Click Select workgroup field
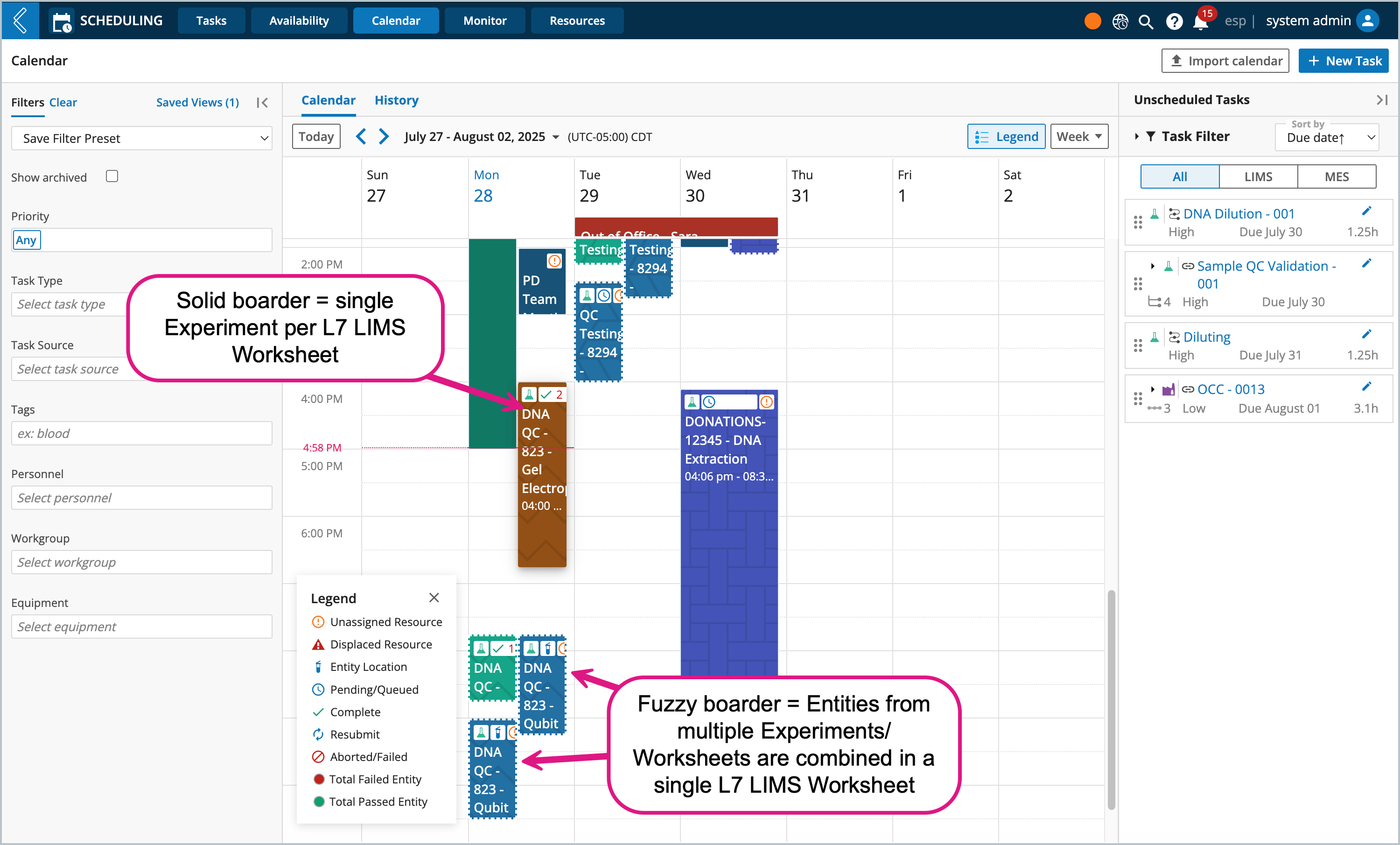Viewport: 1400px width, 845px height. [x=141, y=563]
